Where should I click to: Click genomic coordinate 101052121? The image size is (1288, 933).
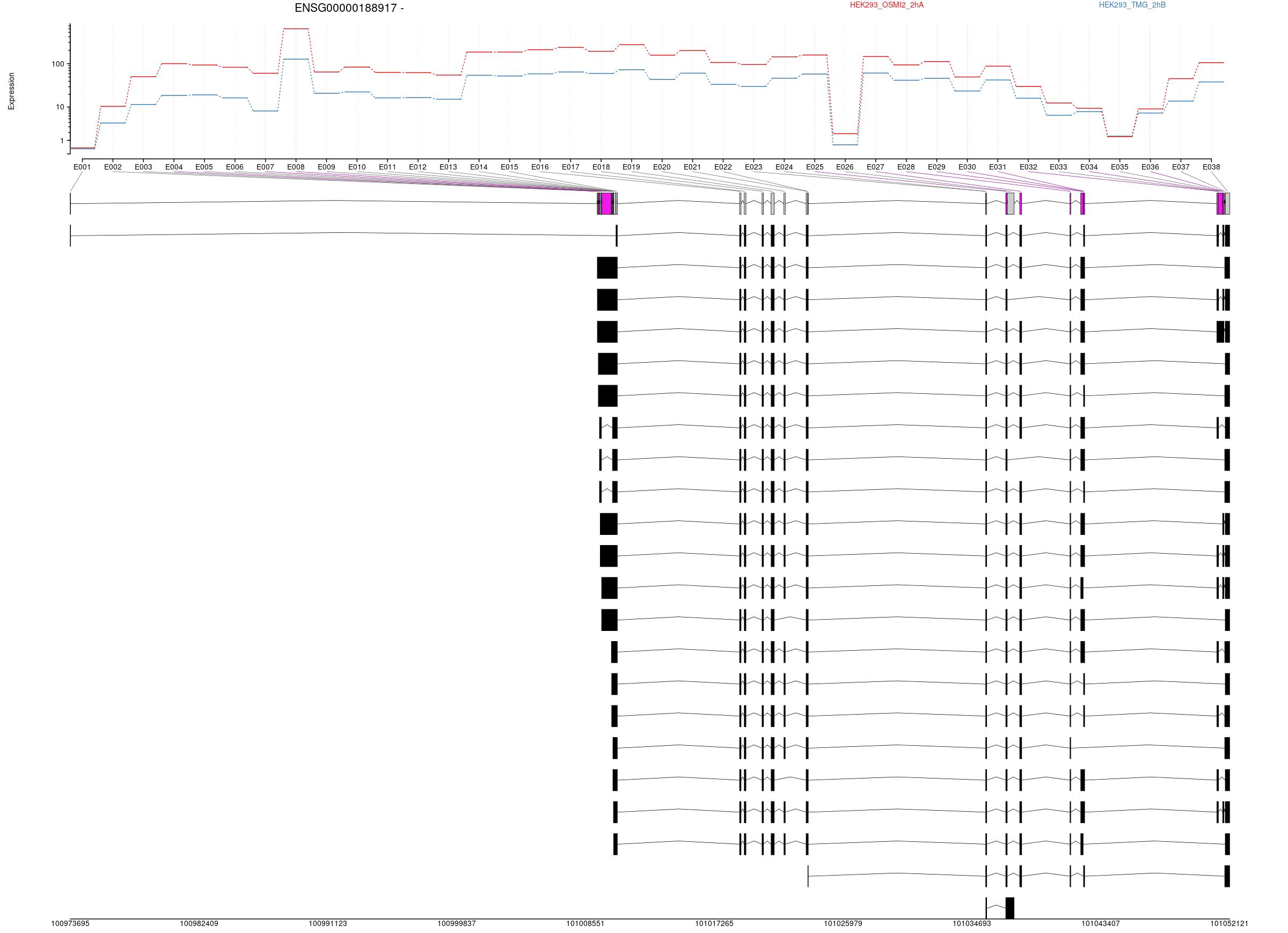1229,923
